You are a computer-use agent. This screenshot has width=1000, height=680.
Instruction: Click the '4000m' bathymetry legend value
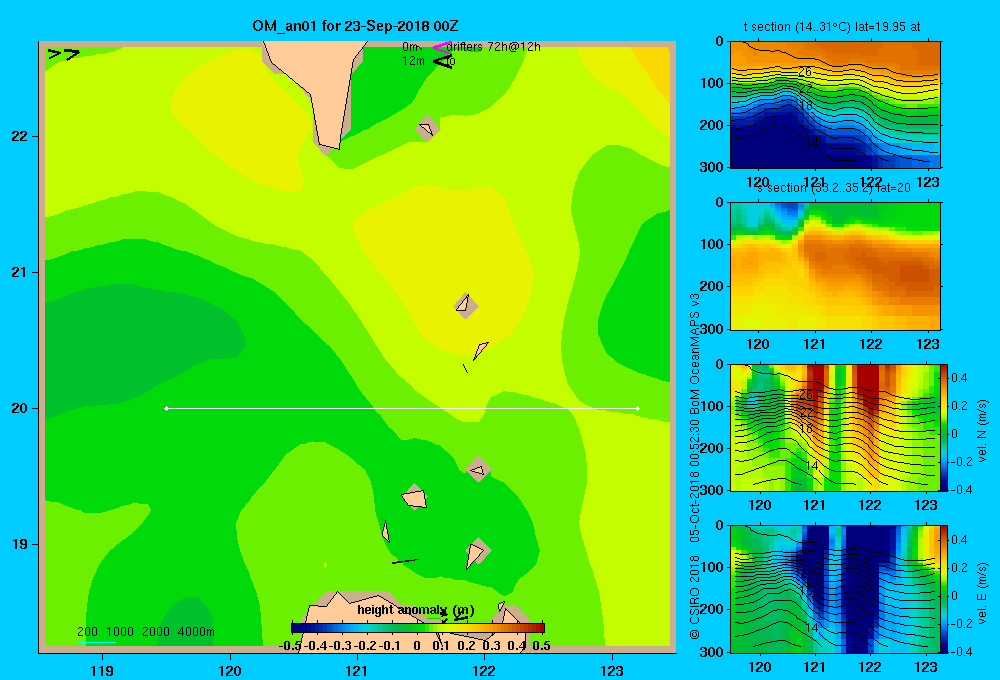[196, 632]
